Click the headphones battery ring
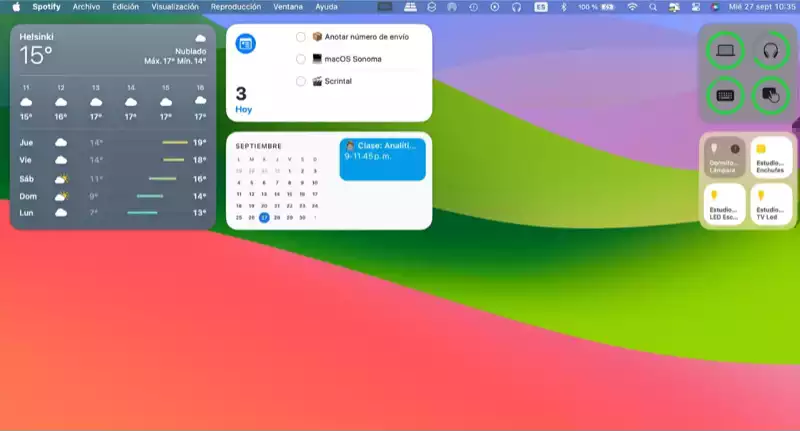This screenshot has height=431, width=800. pos(770,50)
